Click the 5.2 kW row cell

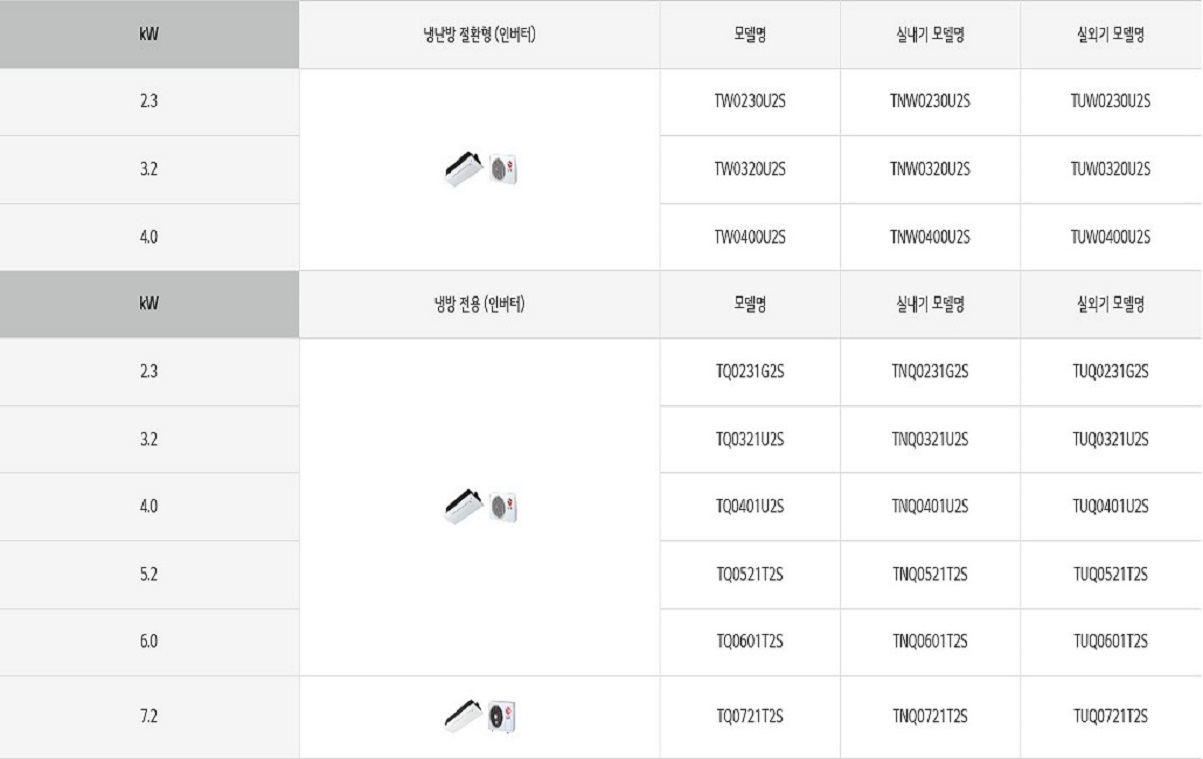coord(149,575)
